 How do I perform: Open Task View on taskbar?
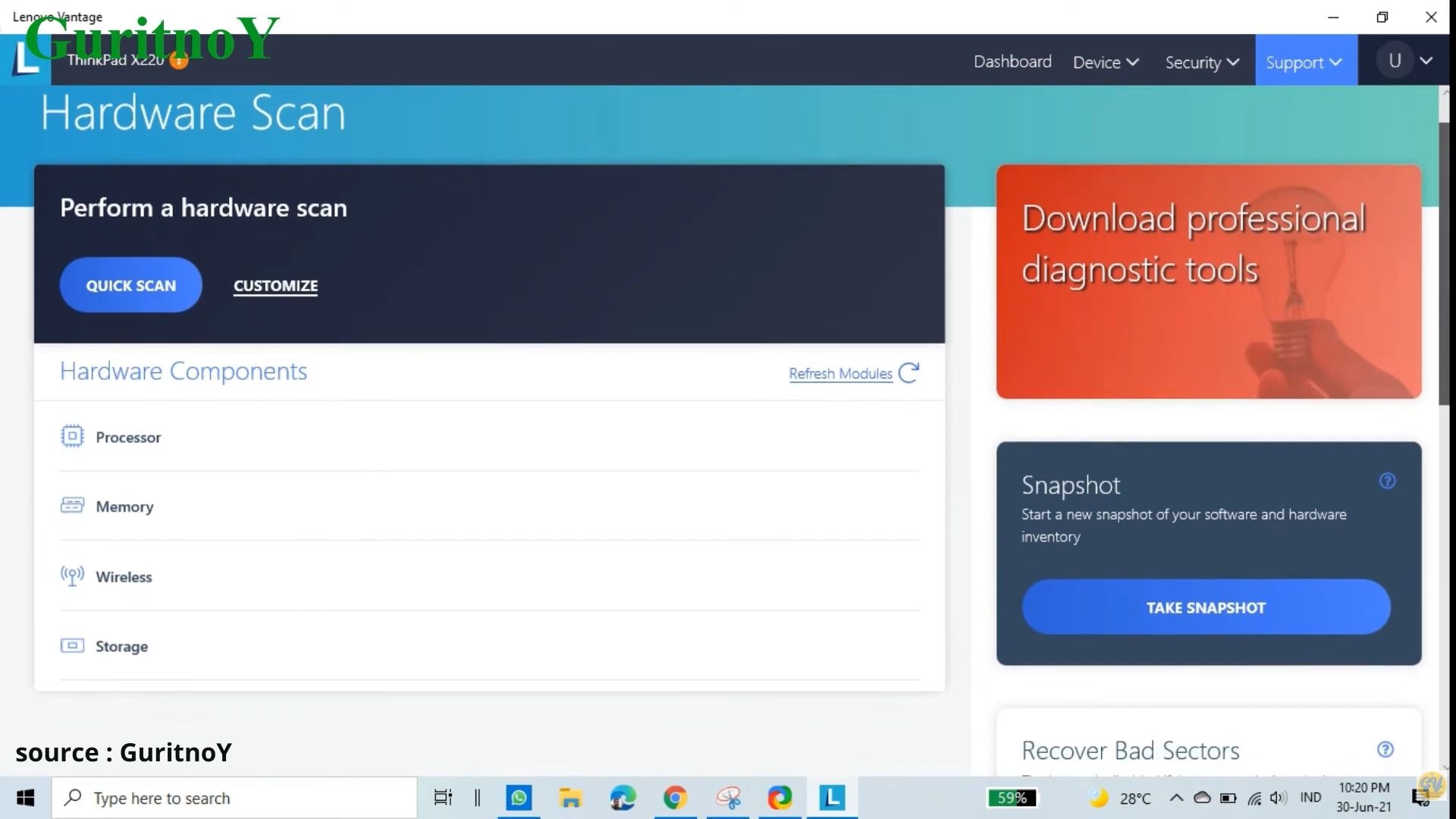coord(443,798)
